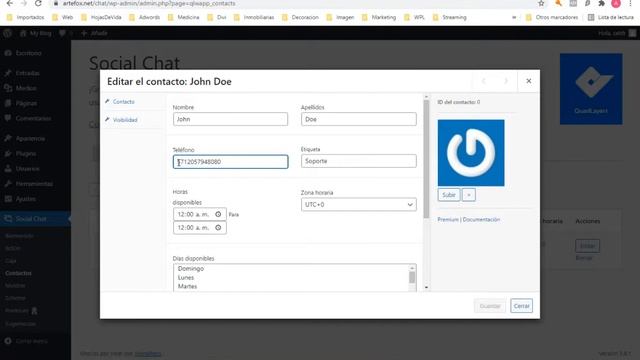Open the Marketing bookmarks folder
Screen dimensions: 640x360
coord(379,18)
